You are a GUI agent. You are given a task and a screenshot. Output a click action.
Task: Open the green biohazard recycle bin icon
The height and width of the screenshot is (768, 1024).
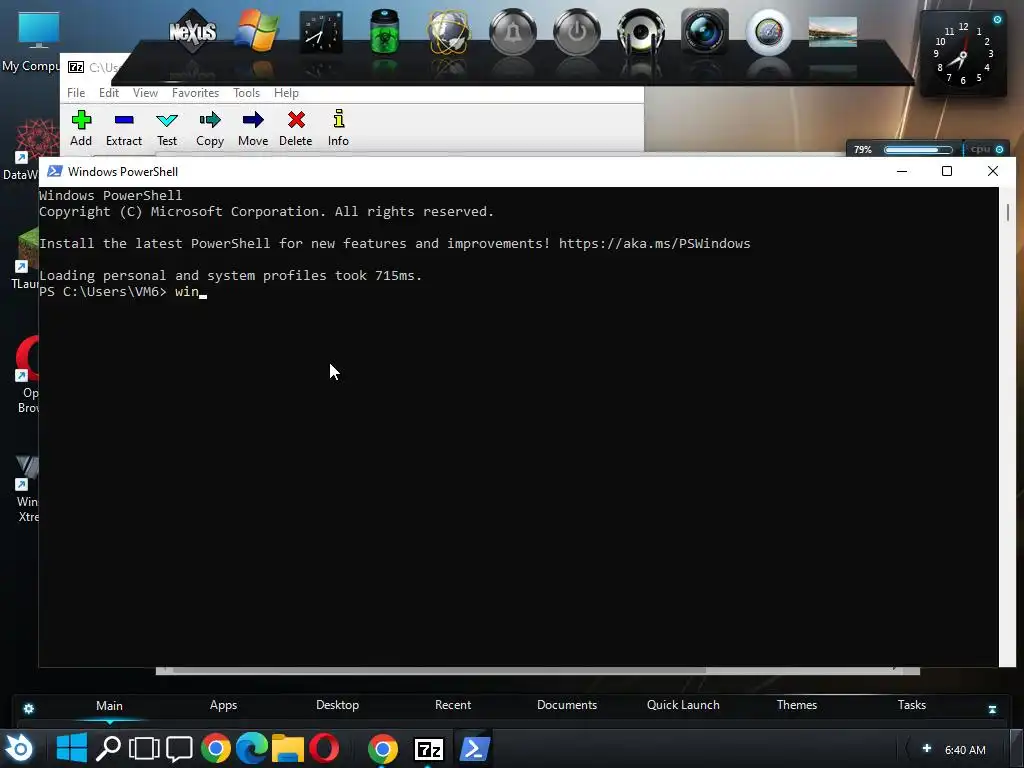coord(385,31)
